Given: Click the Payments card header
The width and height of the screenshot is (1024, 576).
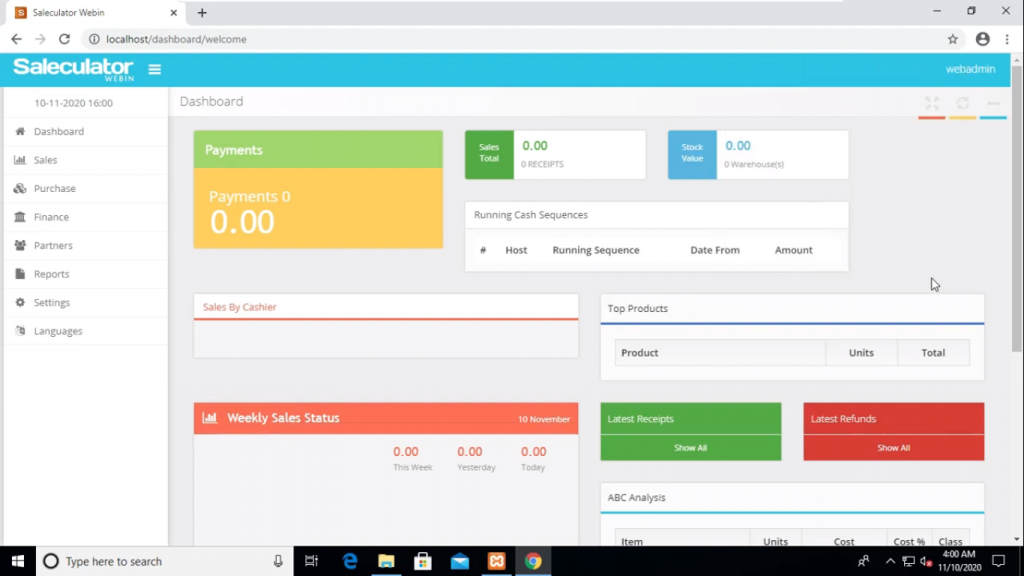Looking at the screenshot, I should pyautogui.click(x=318, y=150).
